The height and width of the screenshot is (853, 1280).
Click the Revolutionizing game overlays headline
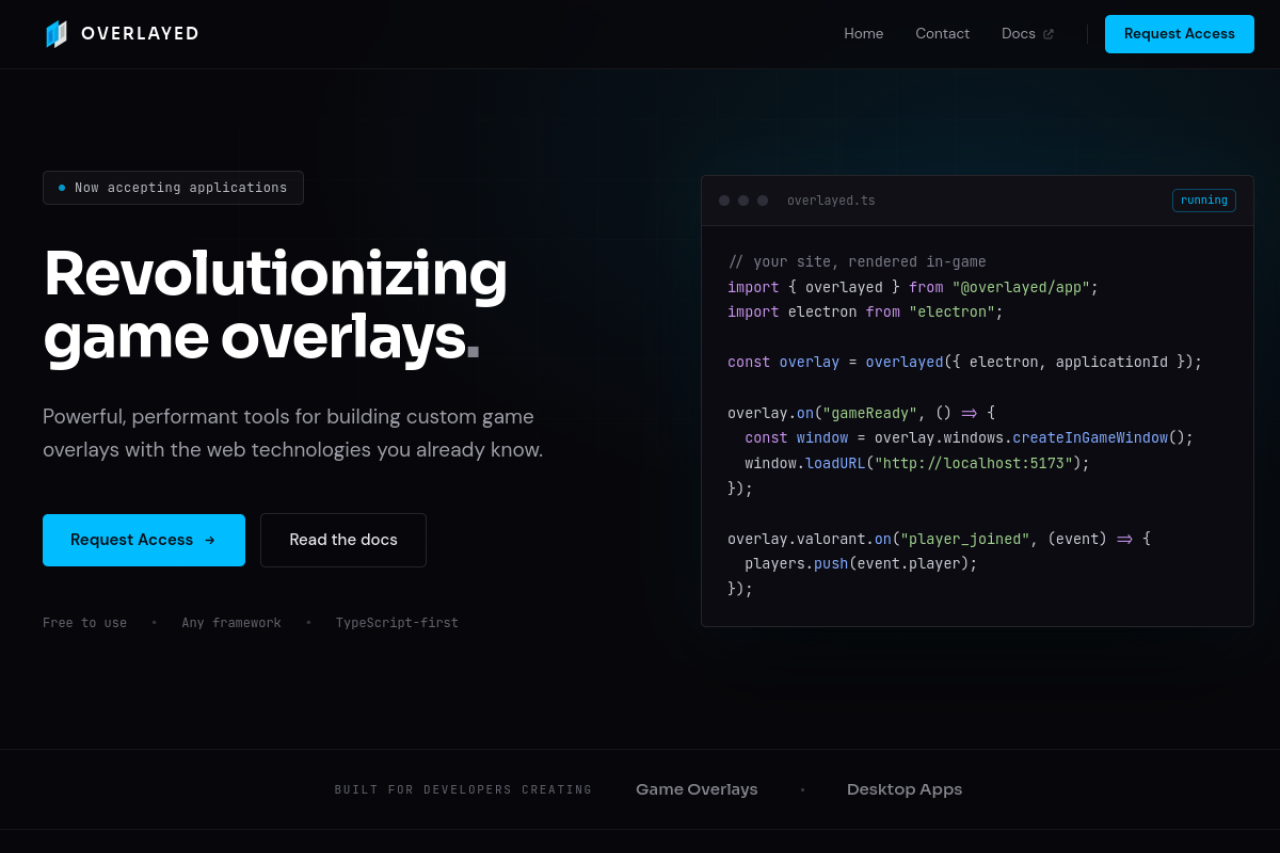point(276,305)
